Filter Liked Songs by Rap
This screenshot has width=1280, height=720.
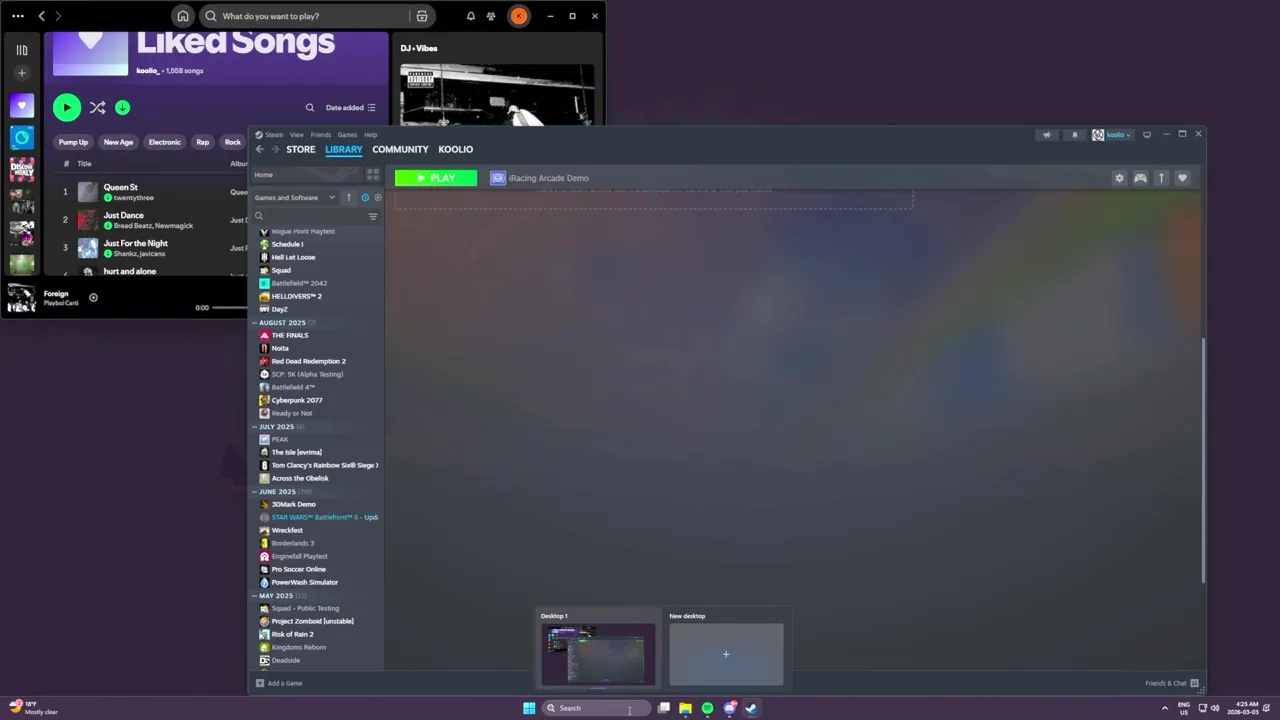[x=203, y=142]
